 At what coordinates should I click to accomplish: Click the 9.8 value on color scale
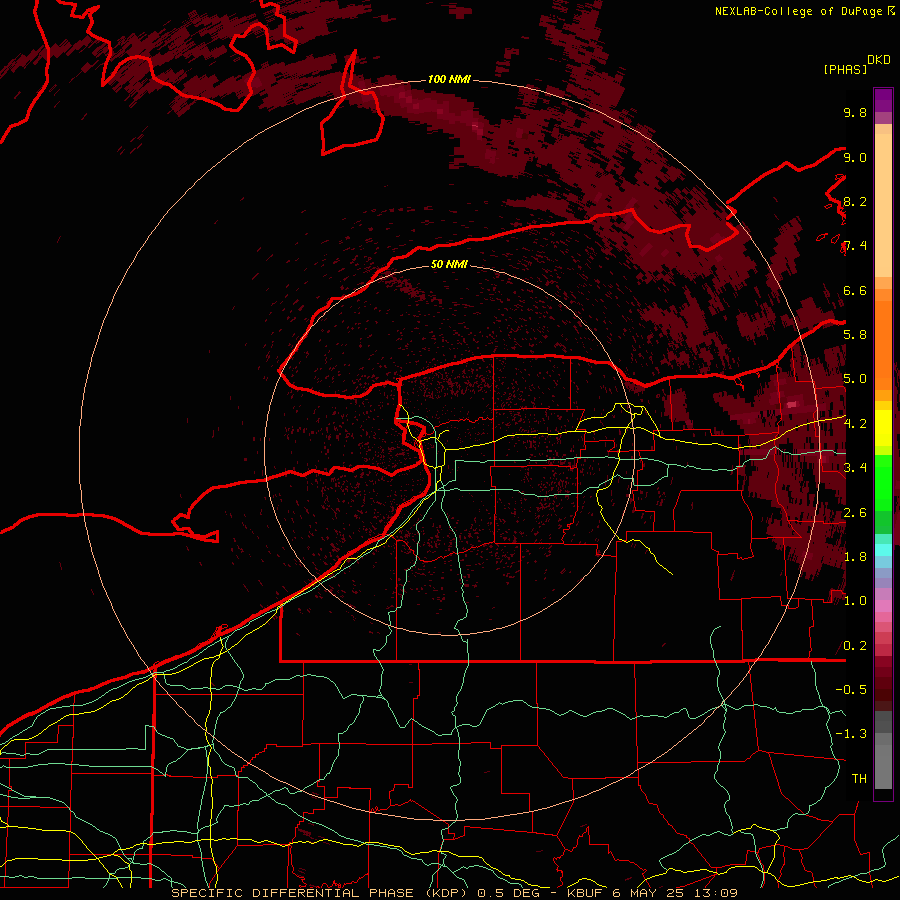coord(855,112)
